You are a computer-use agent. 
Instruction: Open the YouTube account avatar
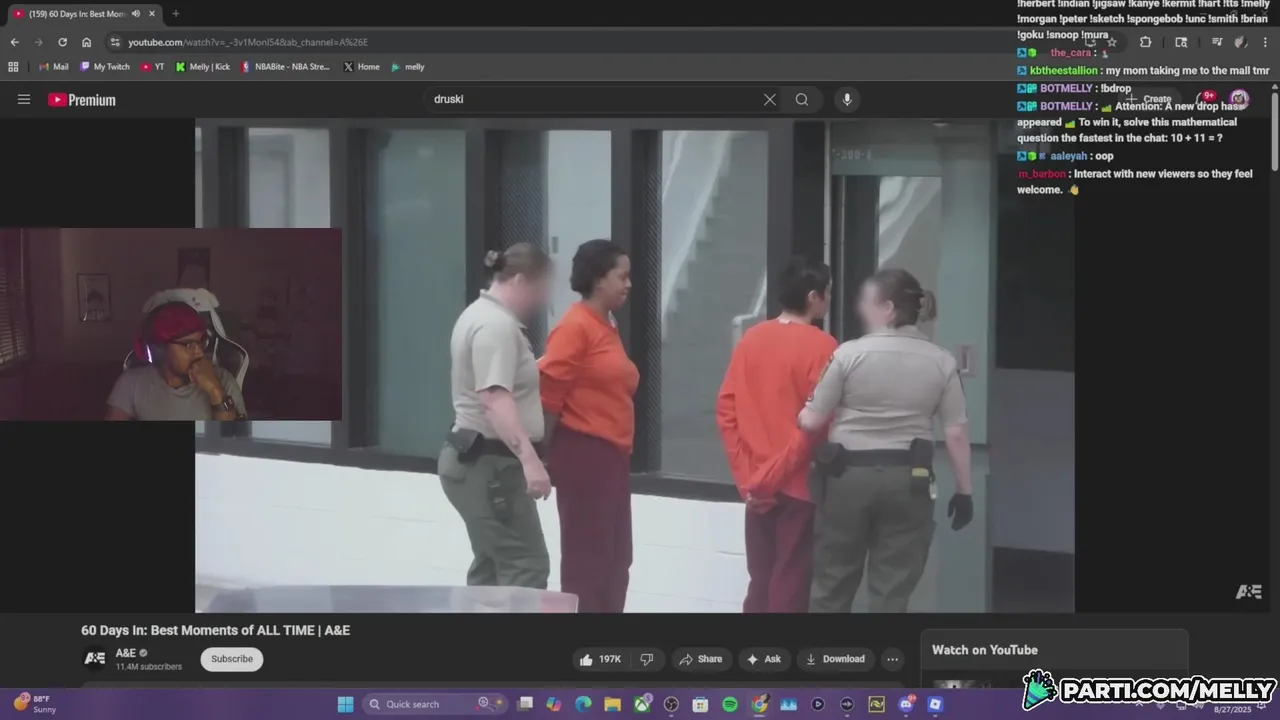[x=1239, y=99]
